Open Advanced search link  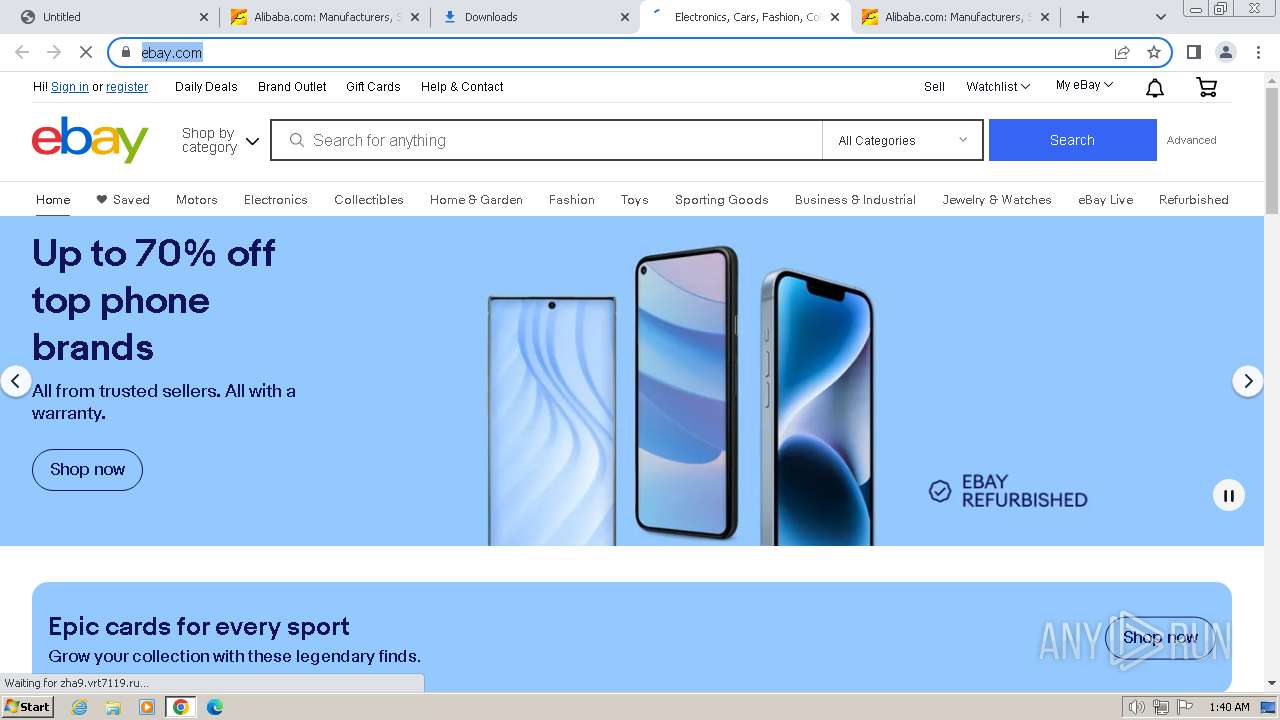pyautogui.click(x=1191, y=140)
